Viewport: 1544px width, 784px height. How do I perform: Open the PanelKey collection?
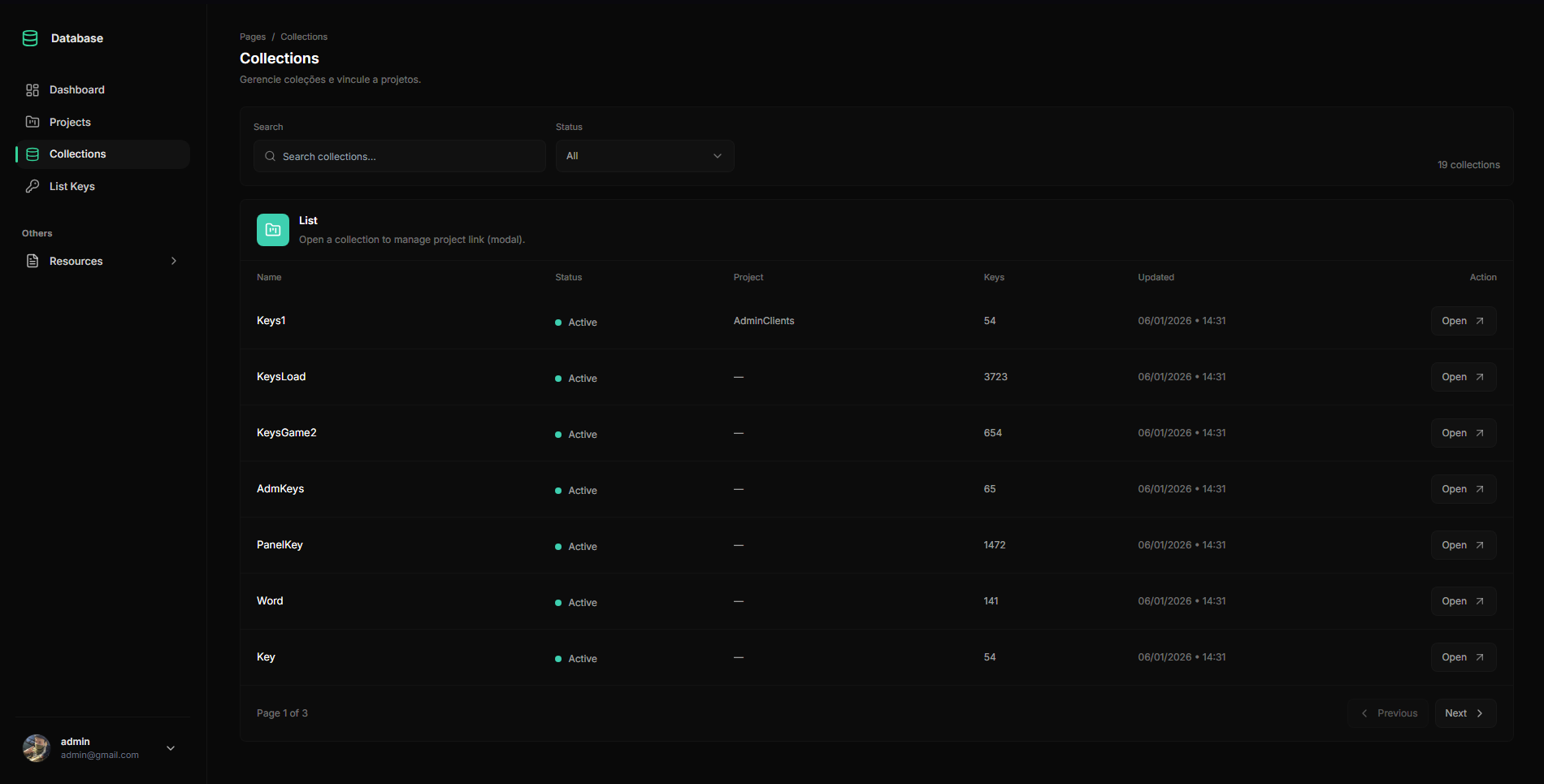tap(1463, 545)
